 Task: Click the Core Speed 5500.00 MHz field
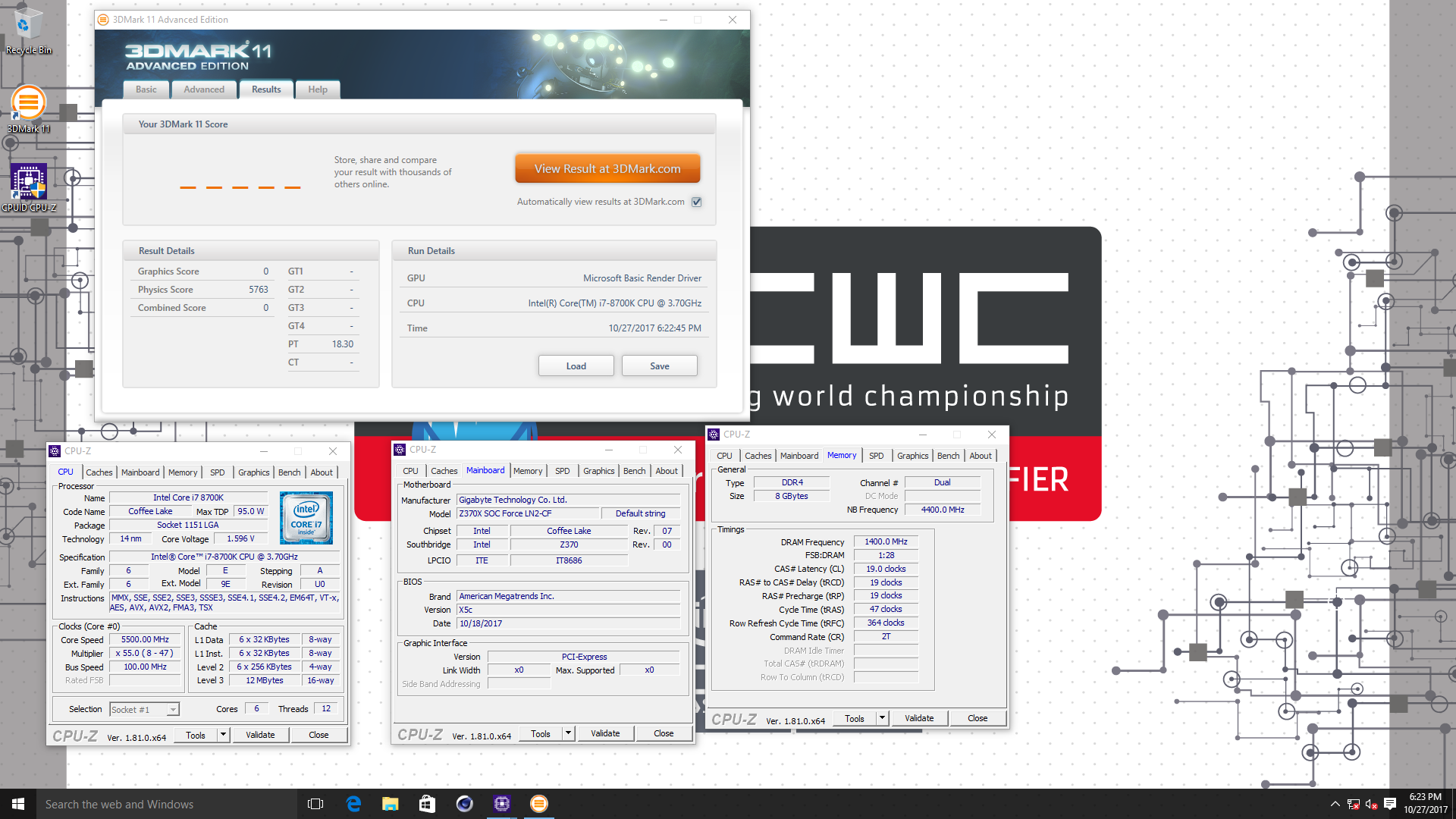[145, 640]
